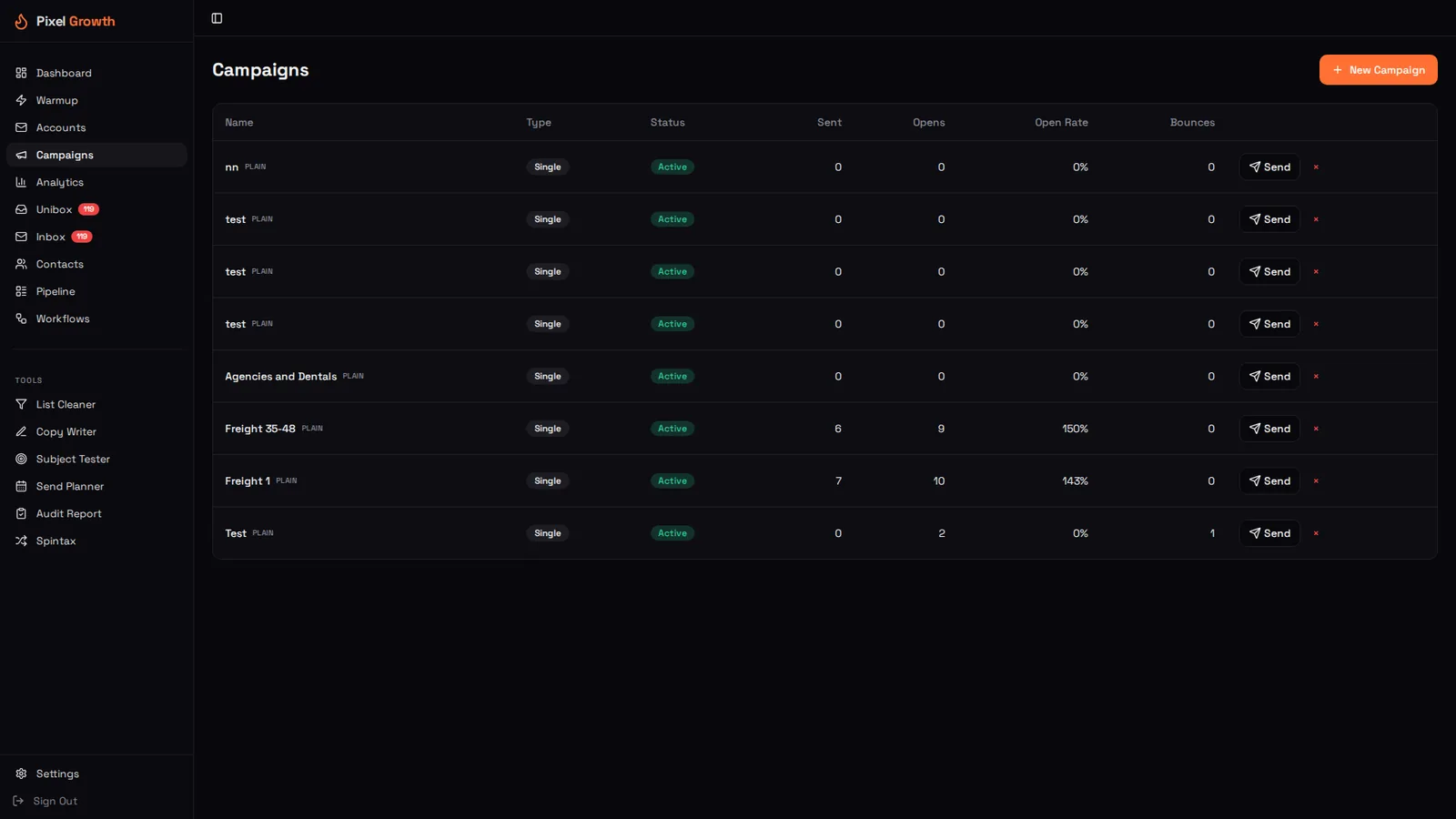
Task: Click the Workflows icon
Action: (21, 318)
